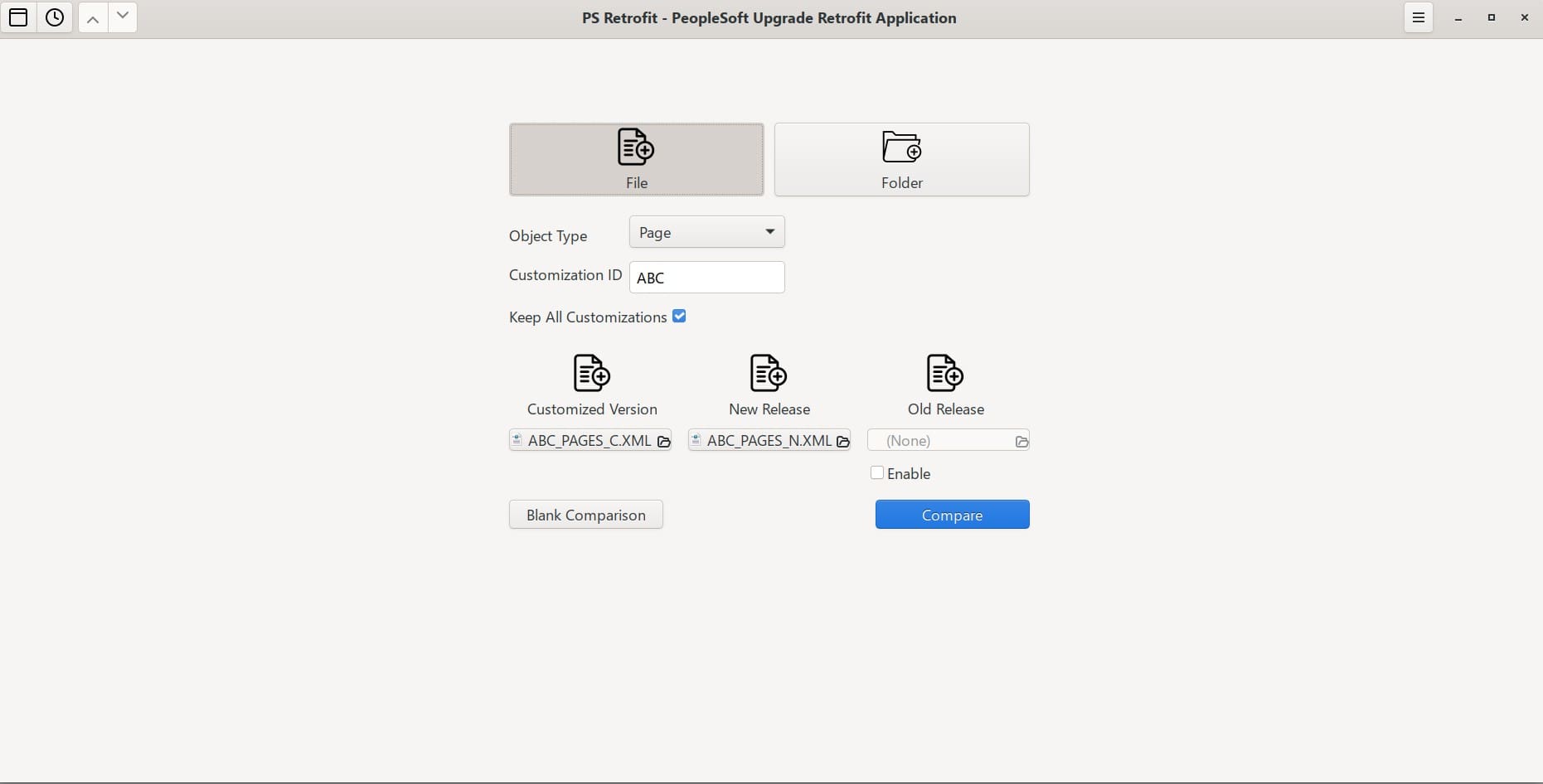The width and height of the screenshot is (1543, 784).
Task: Maximize the PS Retrofit window
Action: 1491,17
